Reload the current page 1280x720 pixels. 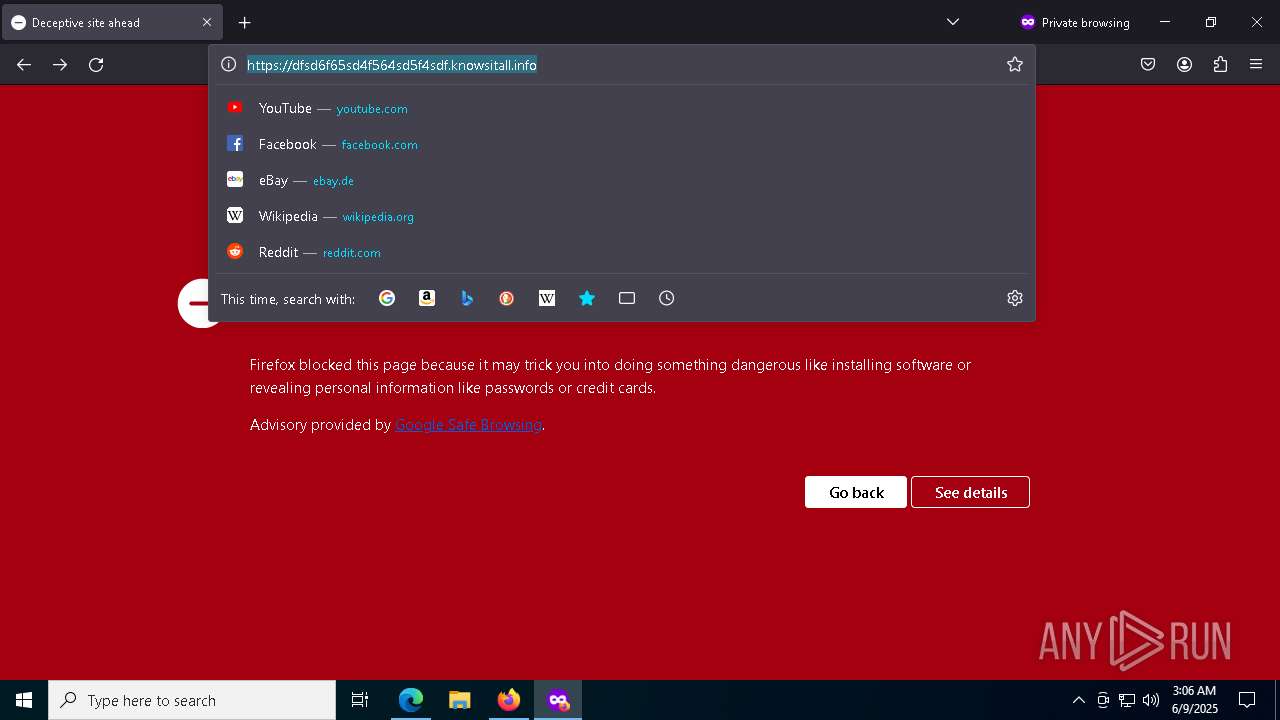pos(96,64)
